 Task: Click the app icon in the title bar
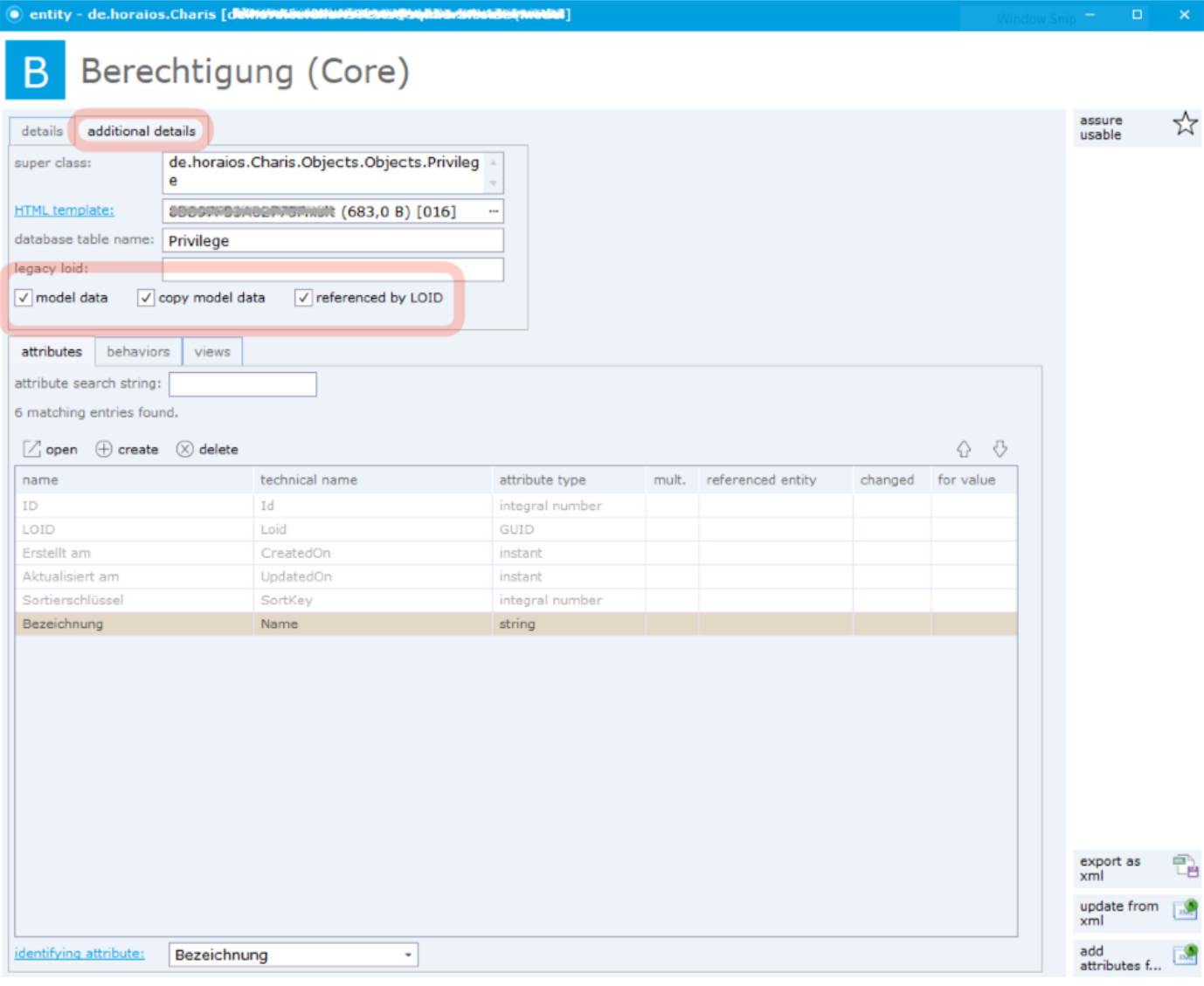tap(14, 14)
